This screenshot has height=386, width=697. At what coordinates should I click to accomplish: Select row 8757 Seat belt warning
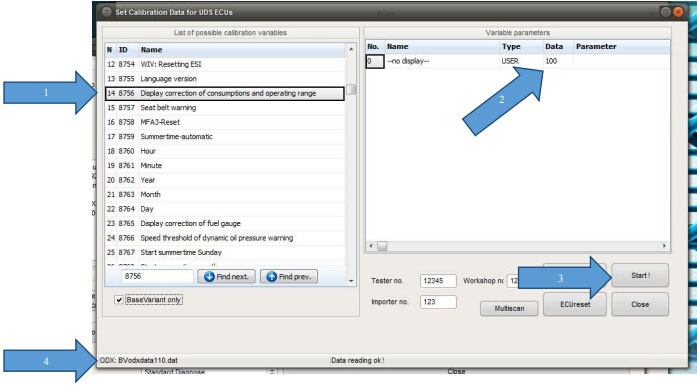tap(225, 108)
